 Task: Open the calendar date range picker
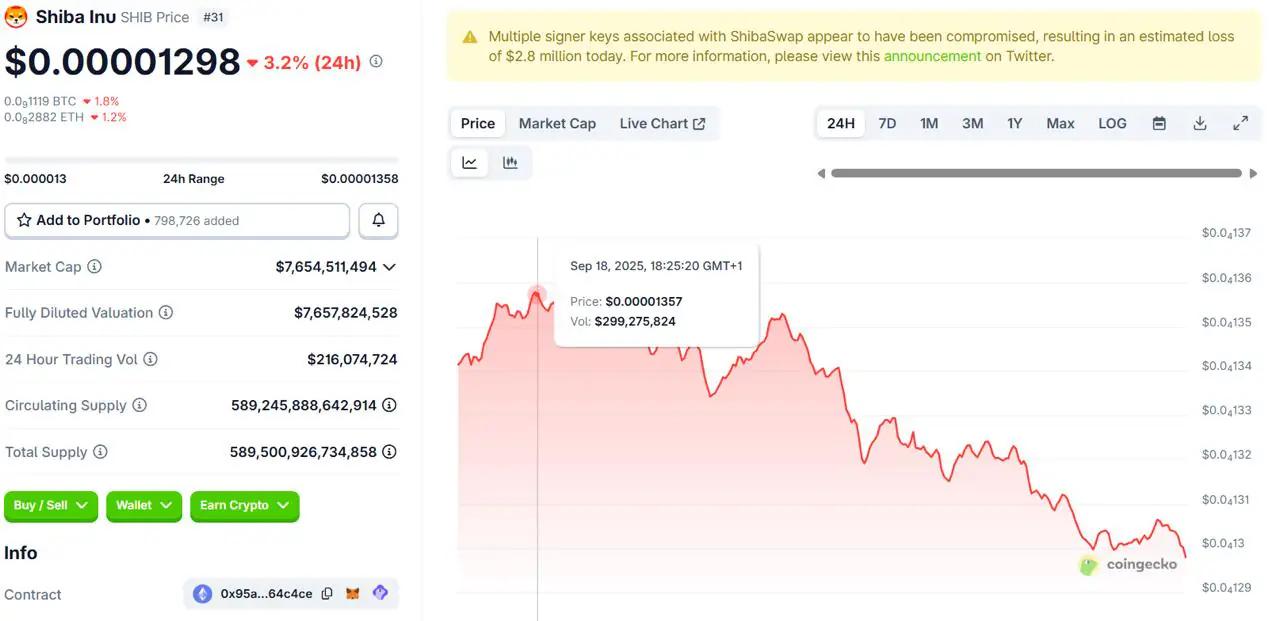pos(1159,123)
